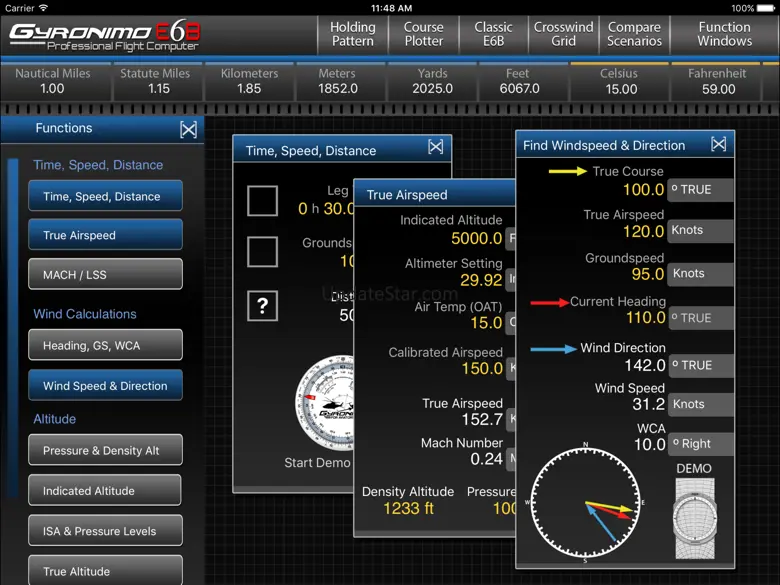Edit Air Temp (OAT) value 15.0
This screenshot has width=780, height=585.
click(x=486, y=323)
